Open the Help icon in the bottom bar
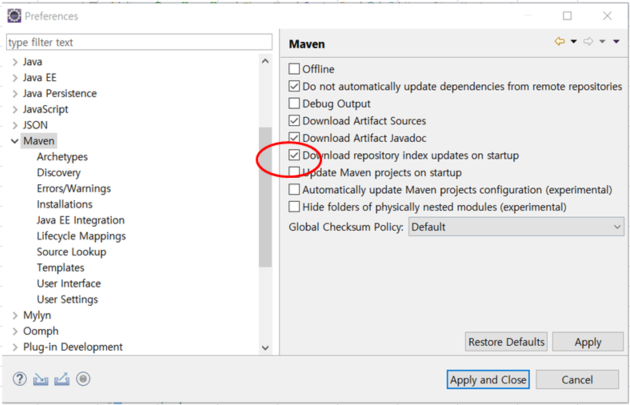This screenshot has height=405, width=630. pyautogui.click(x=19, y=379)
